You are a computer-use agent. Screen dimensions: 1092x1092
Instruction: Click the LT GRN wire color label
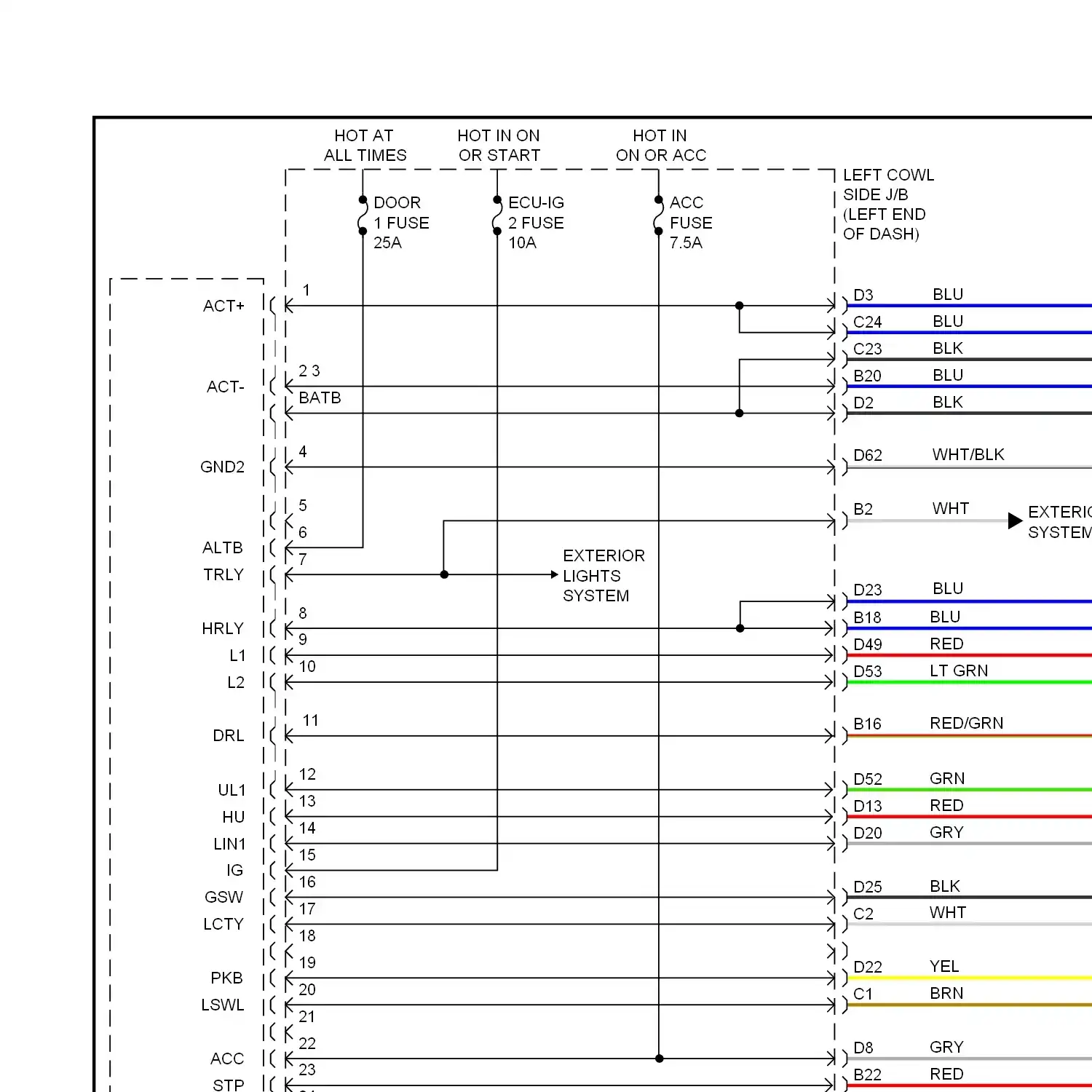tap(959, 670)
